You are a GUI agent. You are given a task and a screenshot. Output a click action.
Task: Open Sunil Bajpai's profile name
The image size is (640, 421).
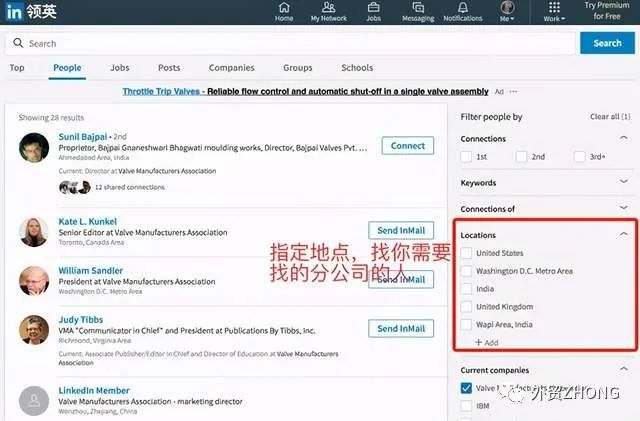83,137
